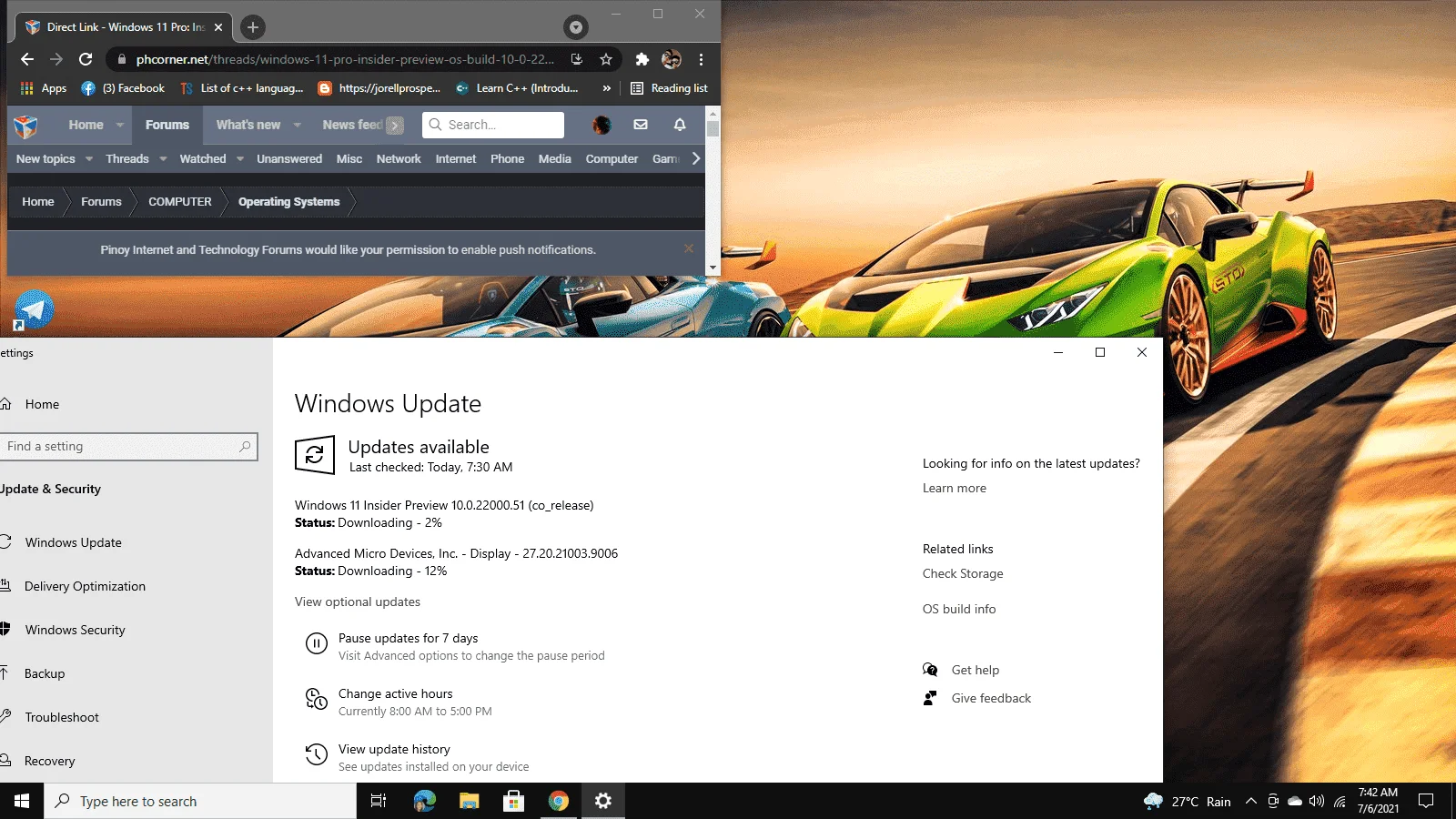
Task: Show hidden system tray icons
Action: [1251, 801]
